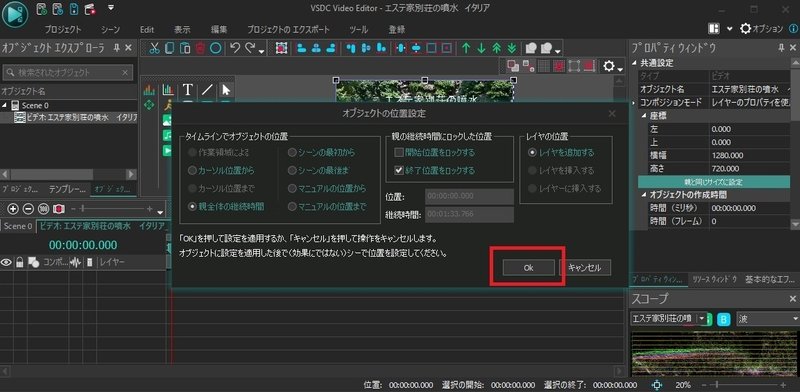Open the ツール menu
Image resolution: width=800 pixels, height=392 pixels.
359,30
